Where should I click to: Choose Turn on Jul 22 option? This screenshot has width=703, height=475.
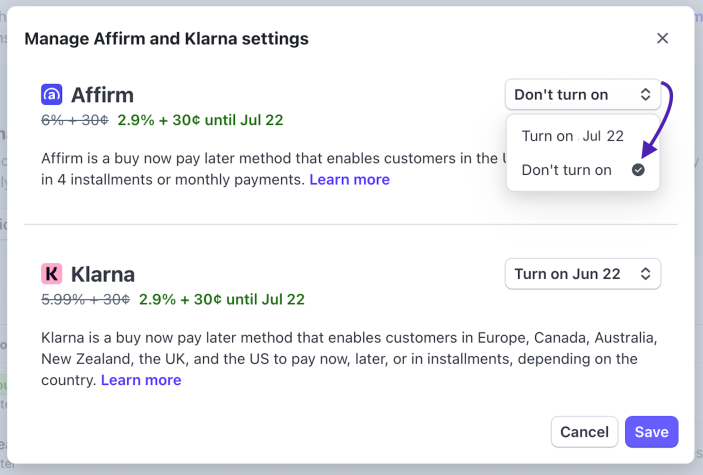click(572, 136)
